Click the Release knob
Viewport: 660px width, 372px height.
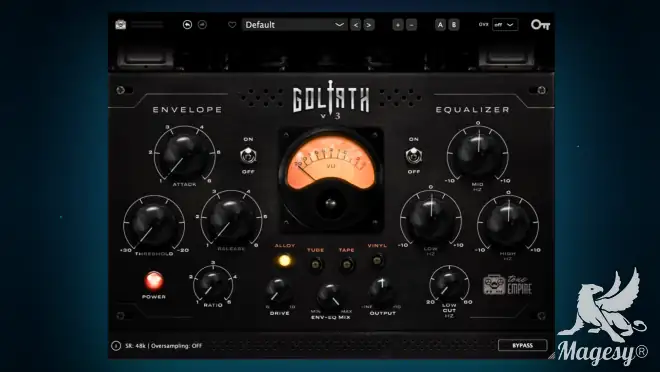(x=231, y=220)
